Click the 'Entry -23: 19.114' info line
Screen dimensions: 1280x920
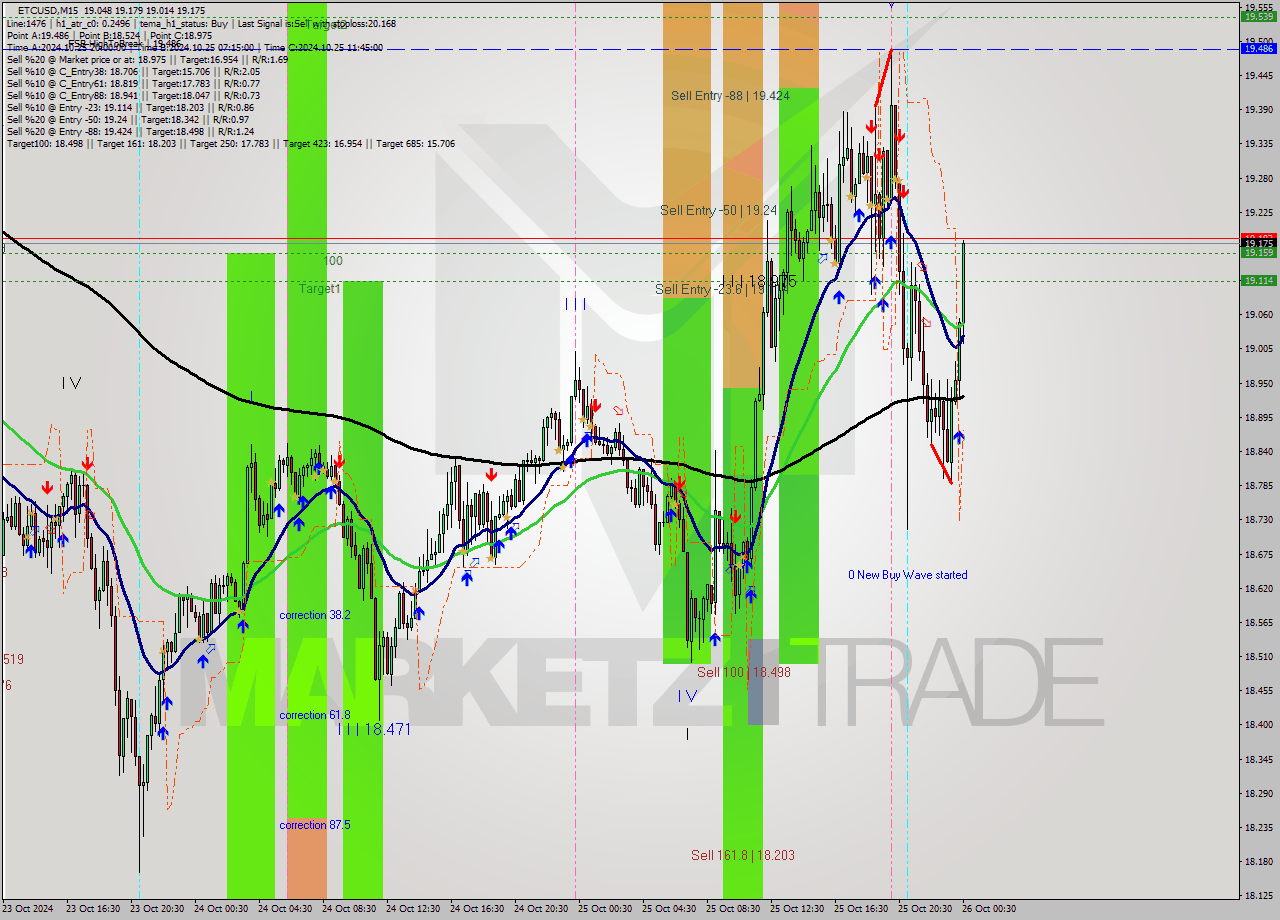click(x=130, y=107)
